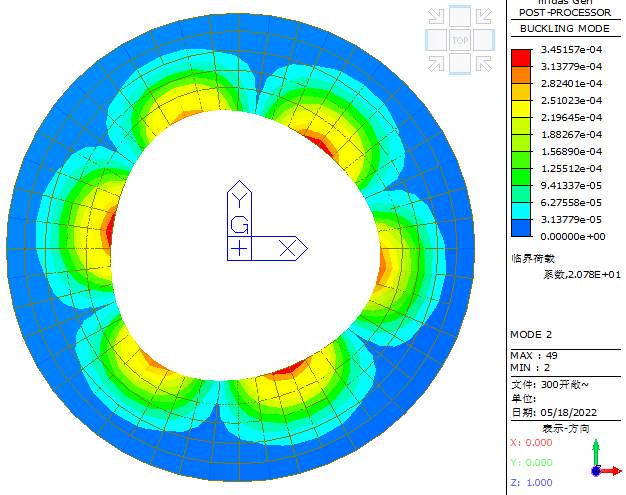Click the origin plus box of axis marker

coord(239,248)
